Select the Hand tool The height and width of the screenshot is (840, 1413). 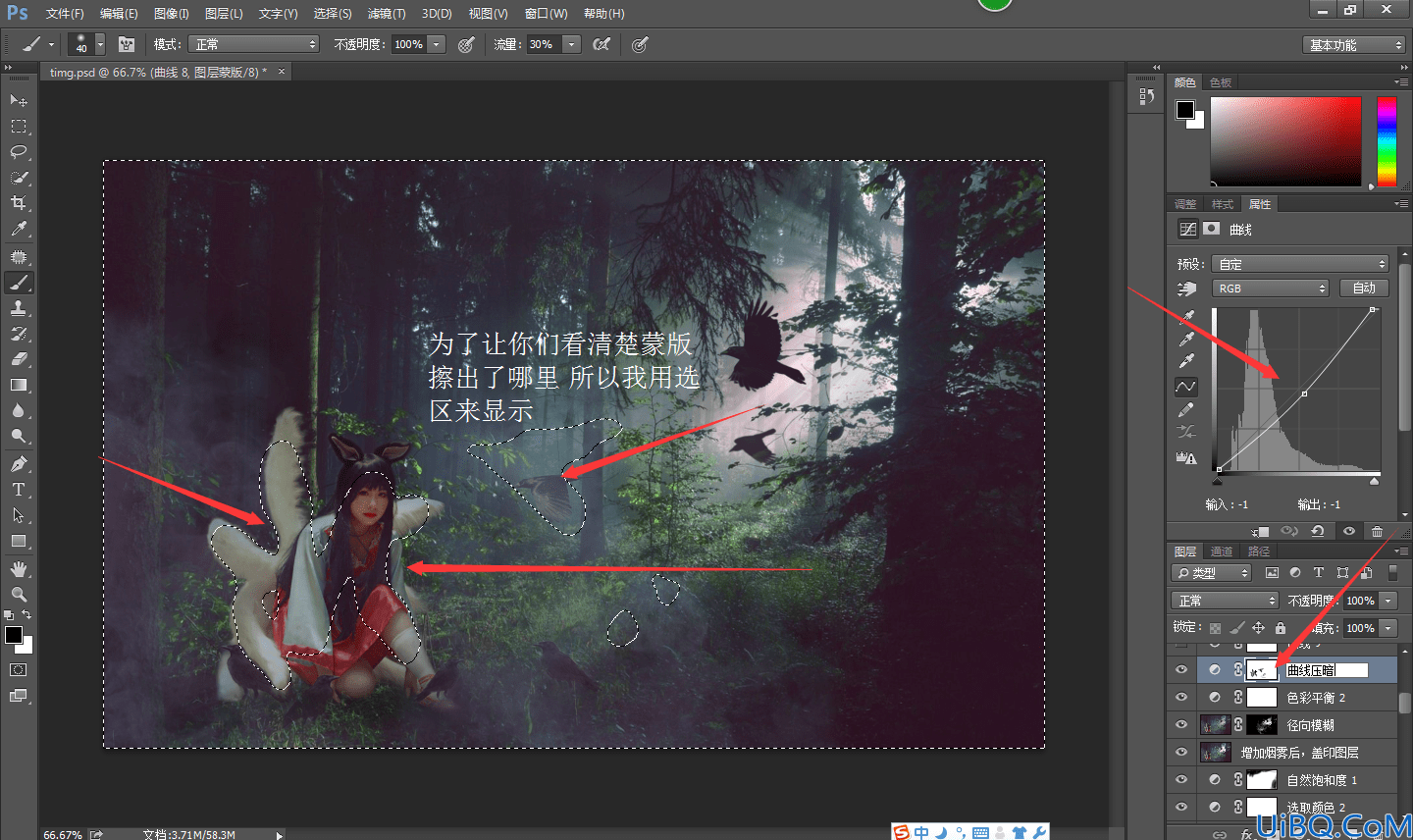tap(19, 569)
